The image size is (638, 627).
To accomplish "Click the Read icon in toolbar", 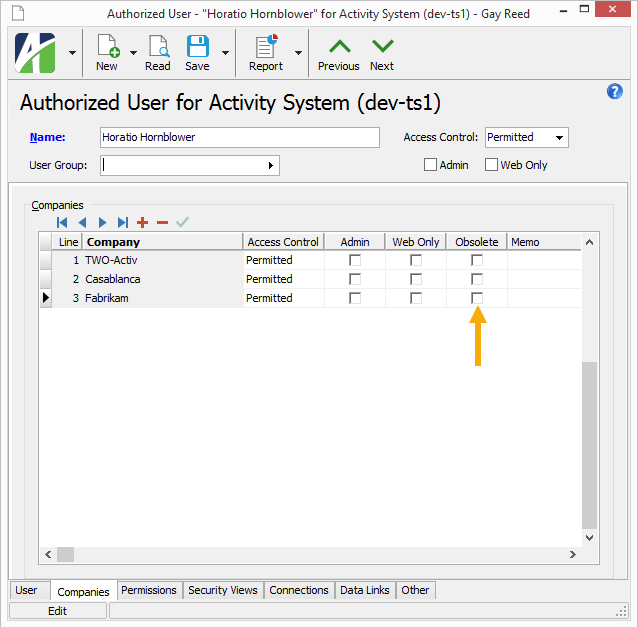I will click(159, 46).
